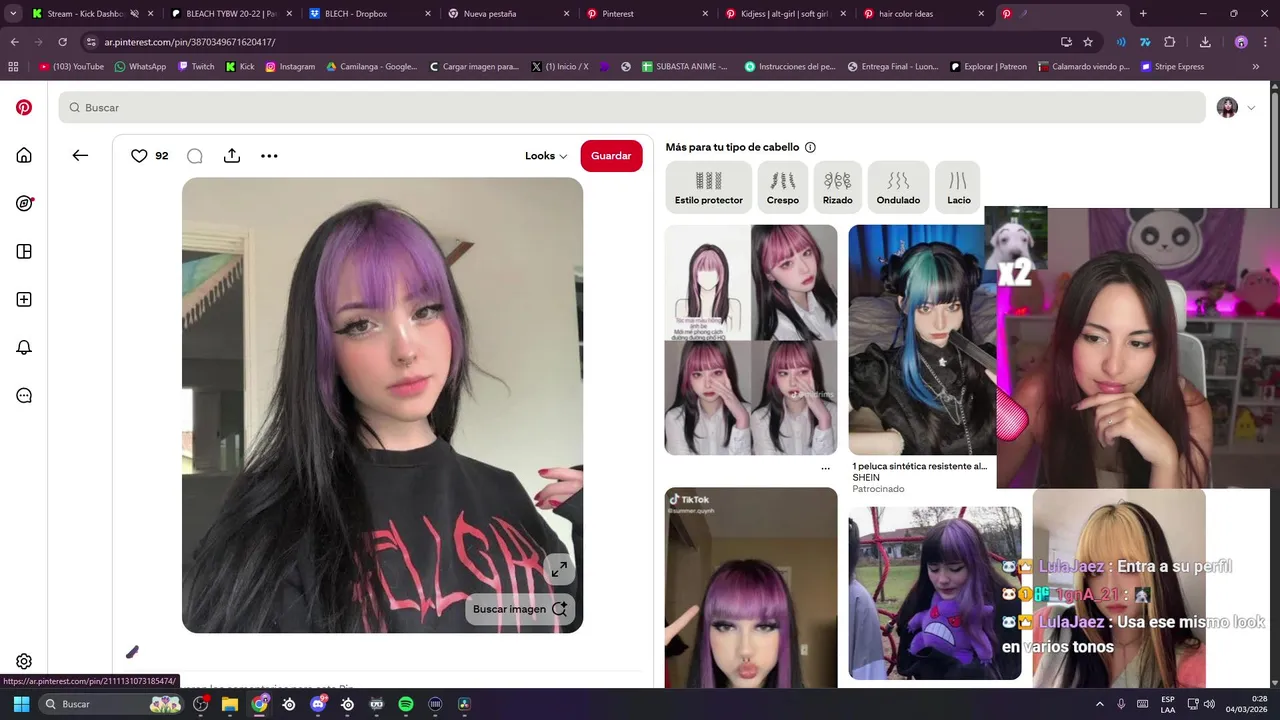Click the browser back arrow
Image resolution: width=1280 pixels, height=720 pixels.
point(14,42)
